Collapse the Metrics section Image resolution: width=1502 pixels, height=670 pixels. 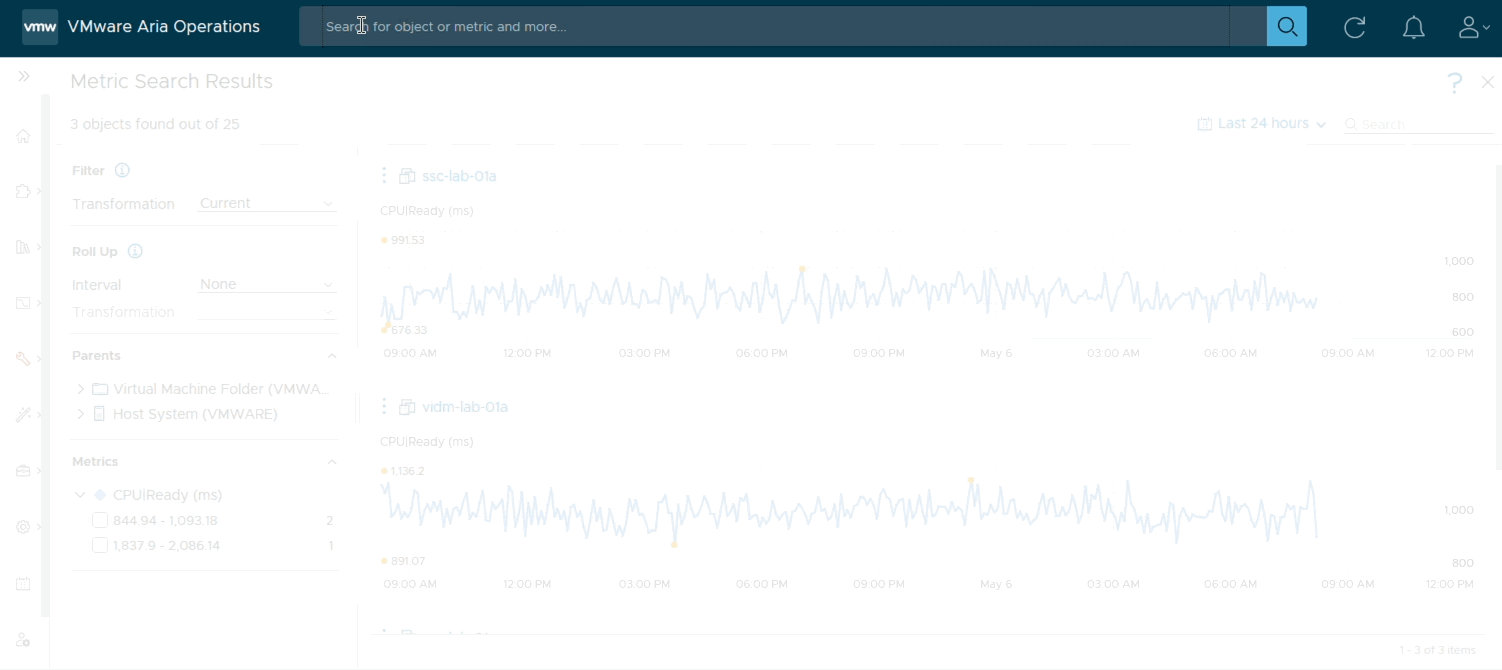(332, 462)
